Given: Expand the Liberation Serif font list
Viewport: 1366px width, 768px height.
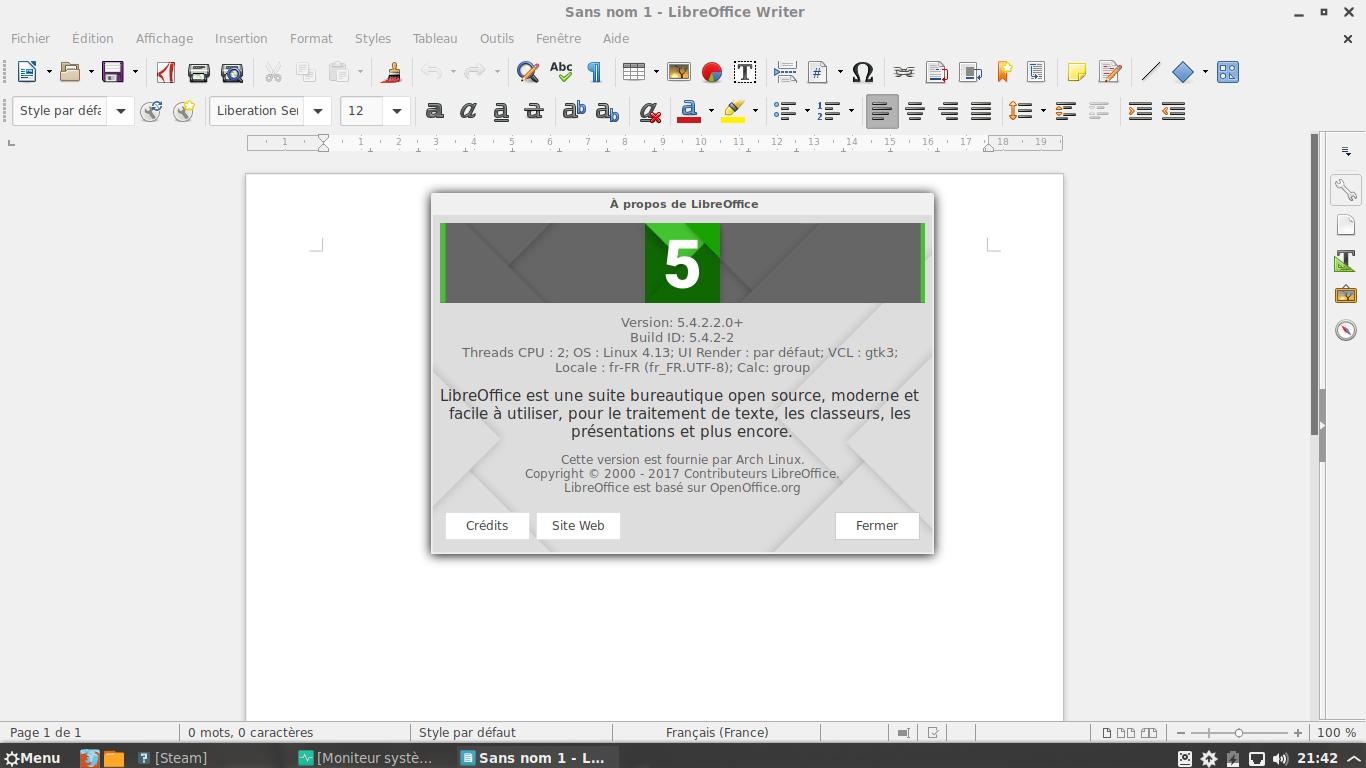Looking at the screenshot, I should (318, 111).
